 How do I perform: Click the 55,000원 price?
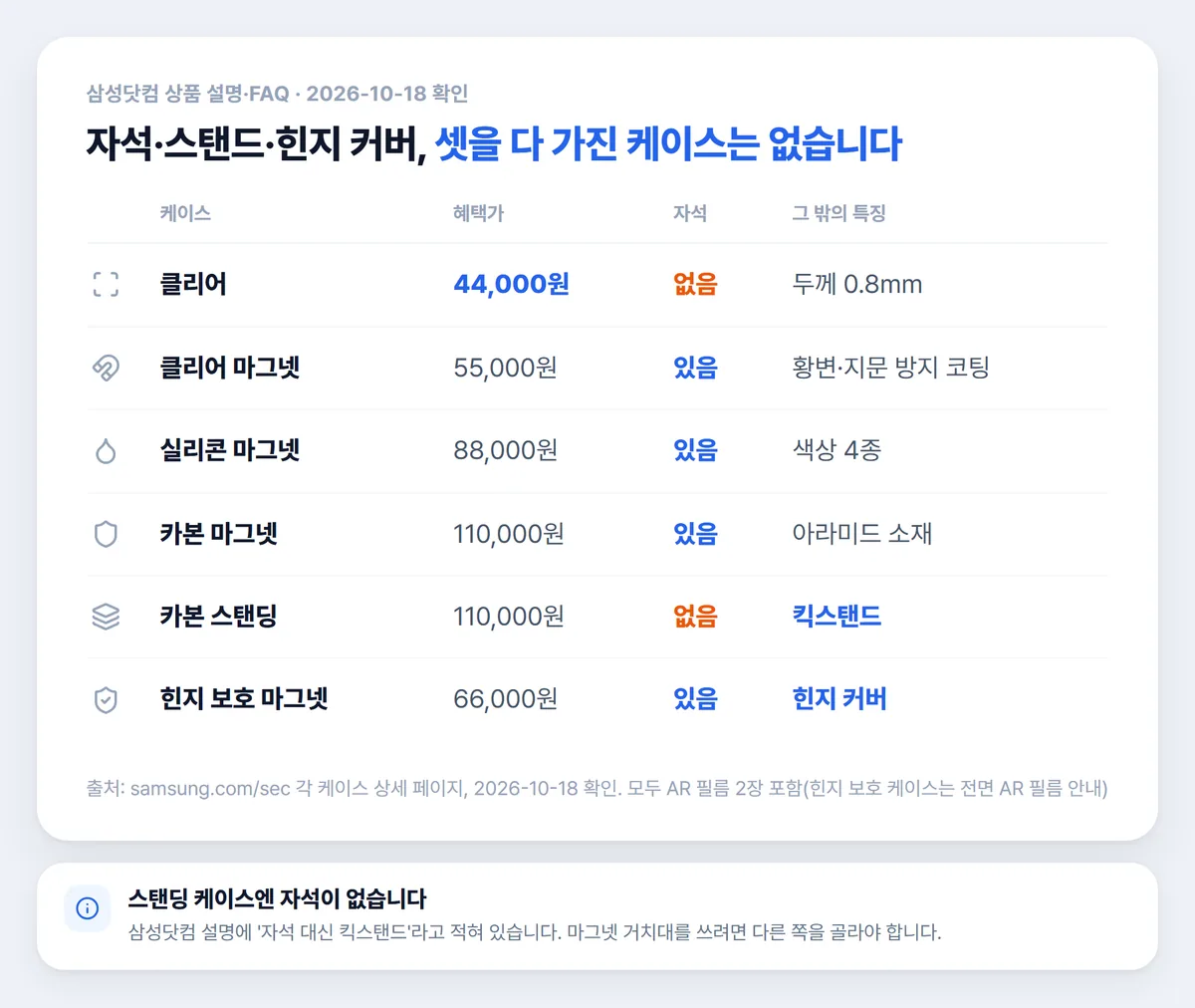[x=506, y=368]
